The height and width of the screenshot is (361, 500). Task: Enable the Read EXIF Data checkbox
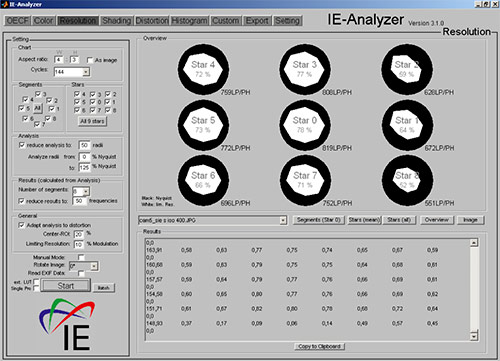pos(81,273)
